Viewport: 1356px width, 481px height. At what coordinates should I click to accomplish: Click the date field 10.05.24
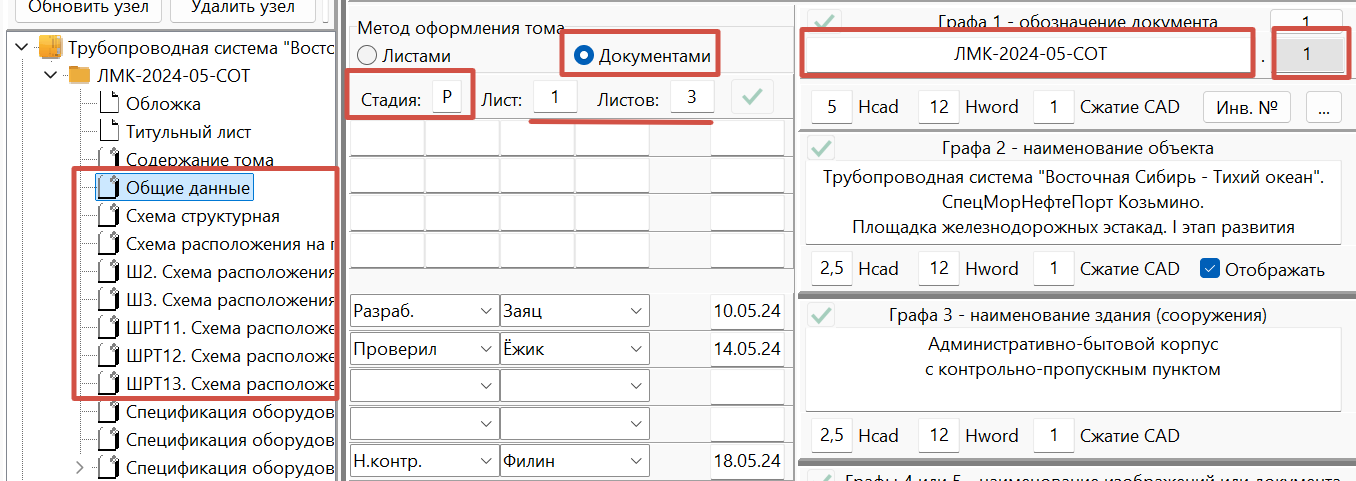click(747, 311)
